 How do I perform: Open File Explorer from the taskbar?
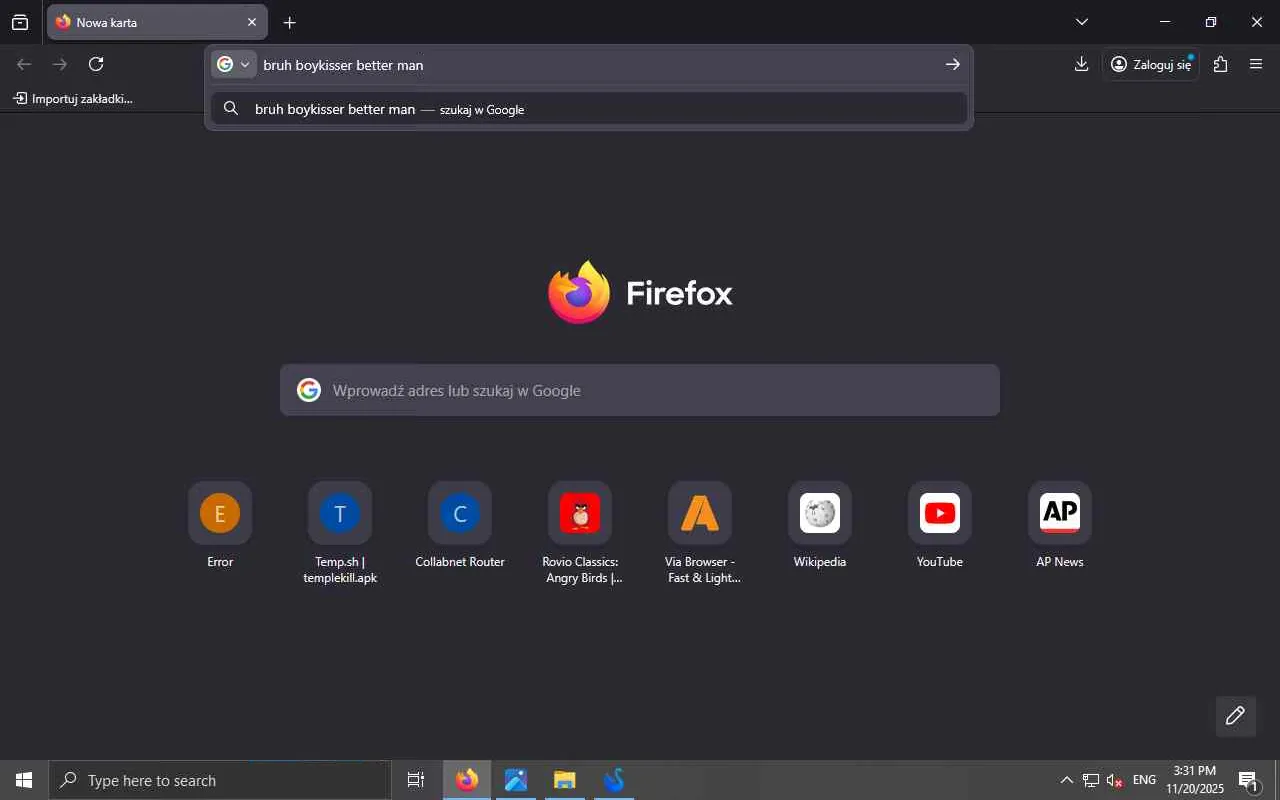(x=565, y=780)
